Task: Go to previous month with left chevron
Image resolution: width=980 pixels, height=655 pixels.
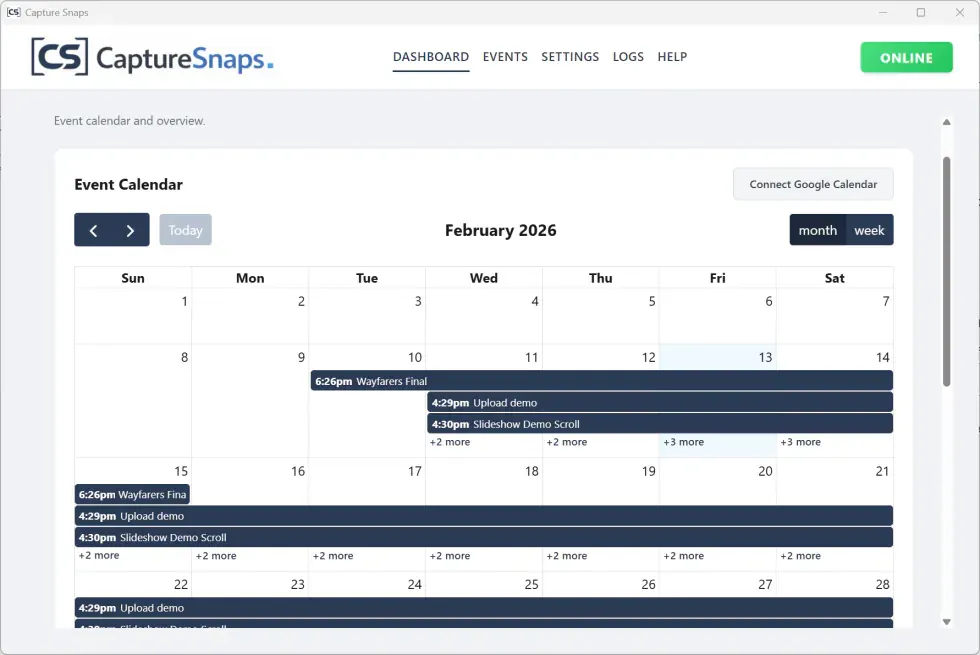Action: pyautogui.click(x=93, y=230)
